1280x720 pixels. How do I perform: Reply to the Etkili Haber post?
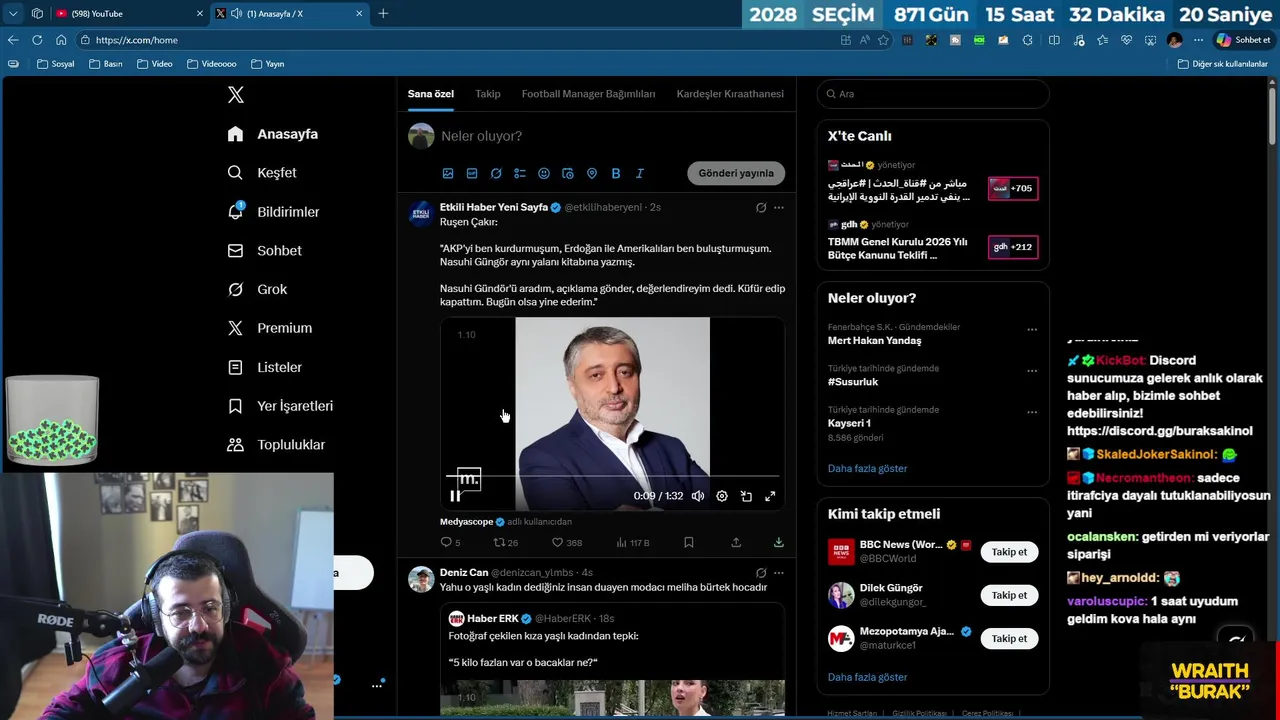tap(450, 543)
